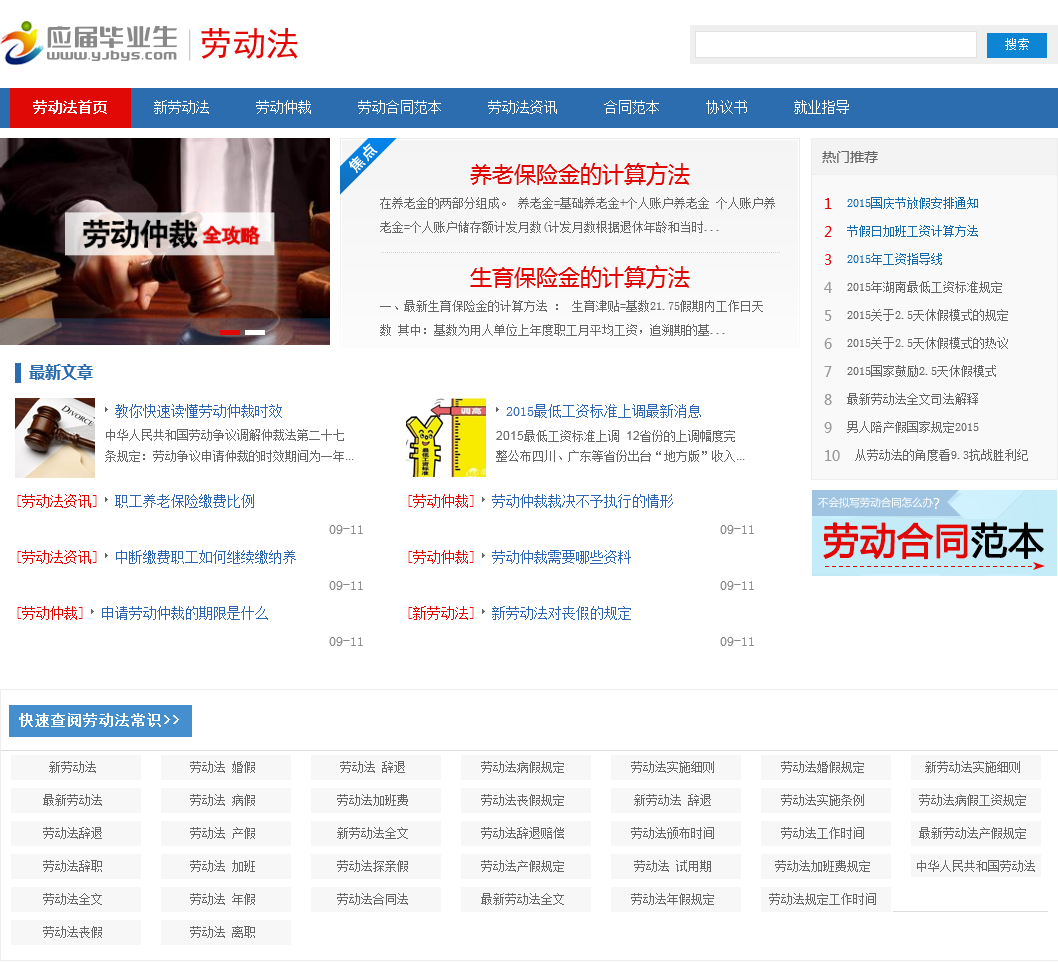1058x962 pixels.
Task: Click the 劳动合同范本 advertisement banner
Action: tap(934, 533)
